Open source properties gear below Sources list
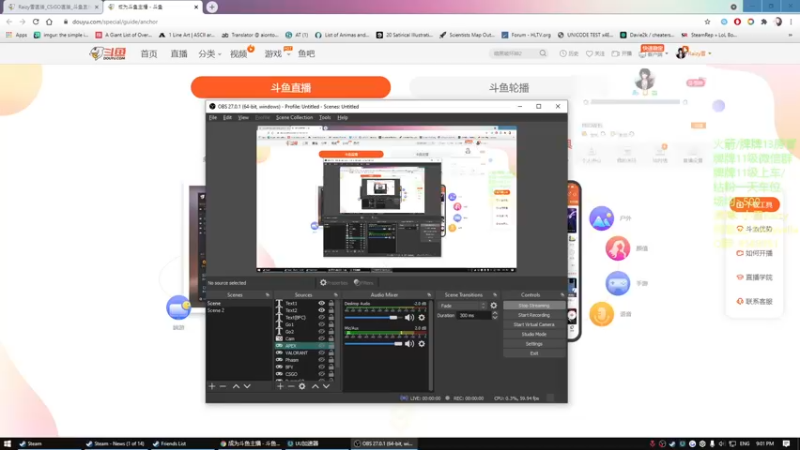Viewport: 800px width, 450px height. [x=302, y=386]
